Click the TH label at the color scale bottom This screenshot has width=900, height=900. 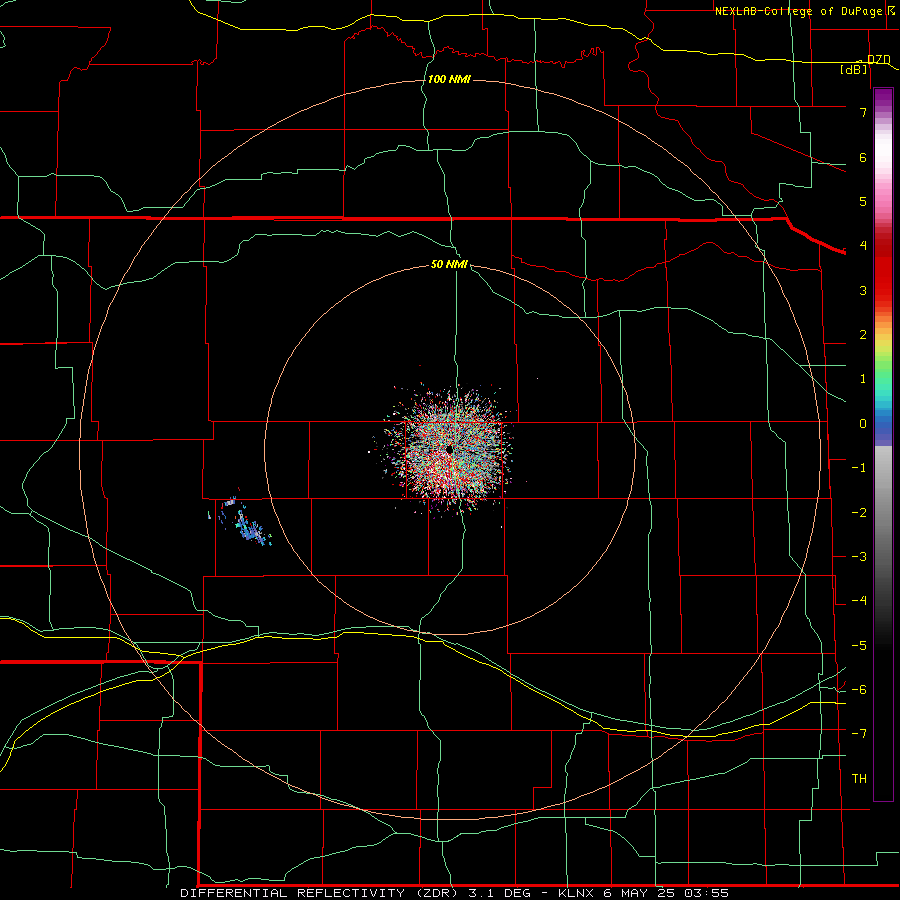tap(859, 778)
